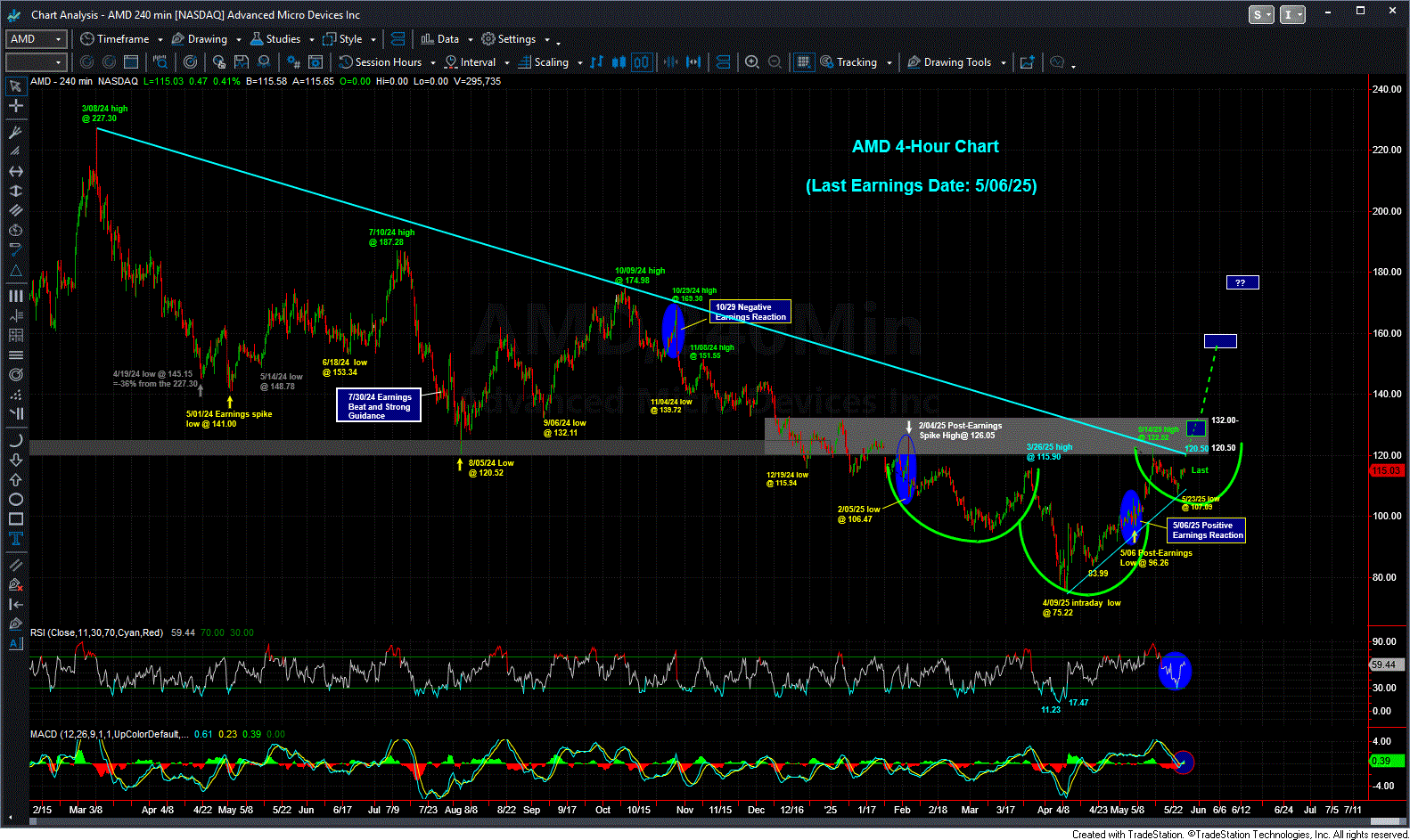Viewport: 1410px width, 840px height.
Task: Expand the Timeframe dropdown arrow
Action: (x=160, y=39)
